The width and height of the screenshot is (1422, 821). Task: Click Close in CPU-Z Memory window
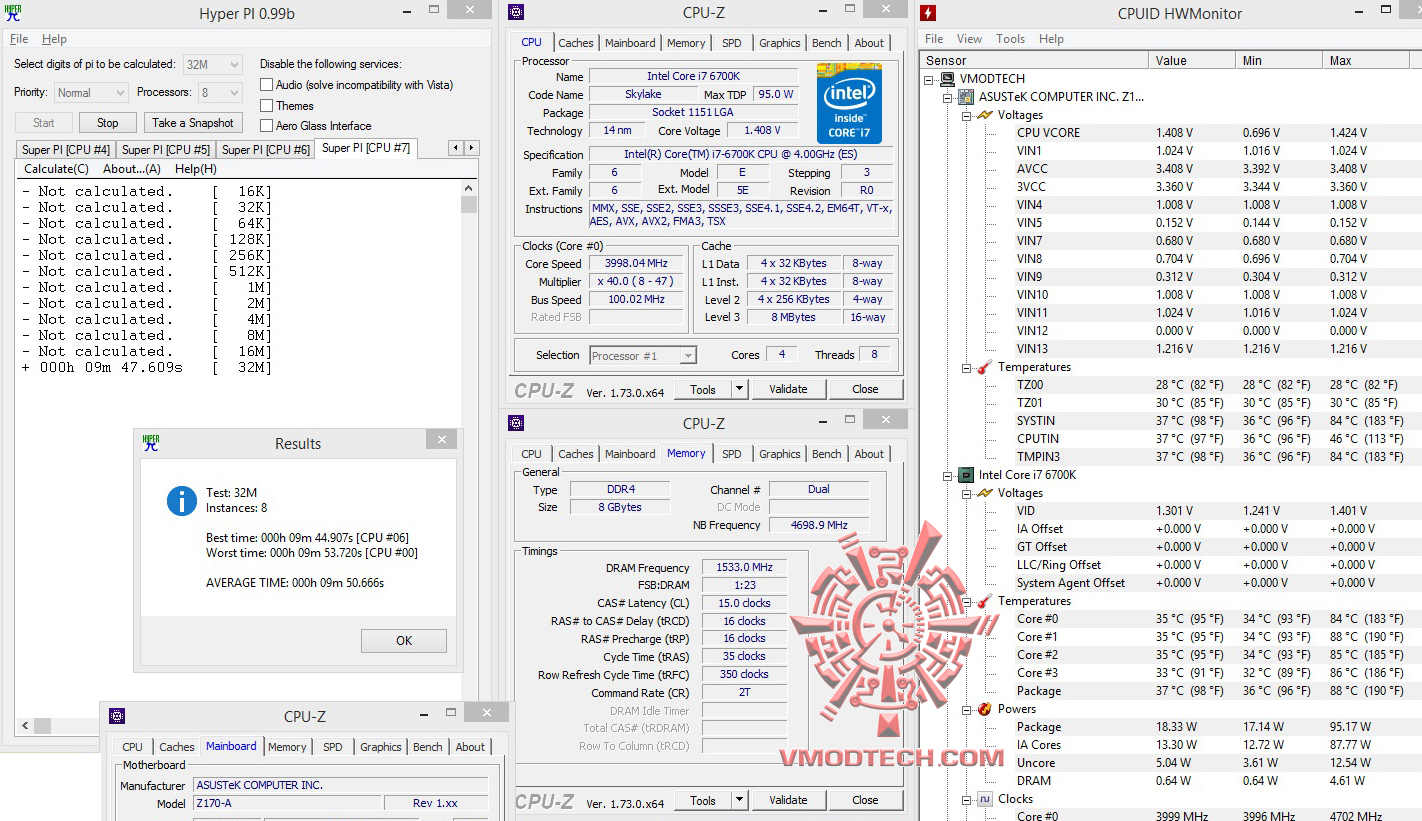pos(865,800)
